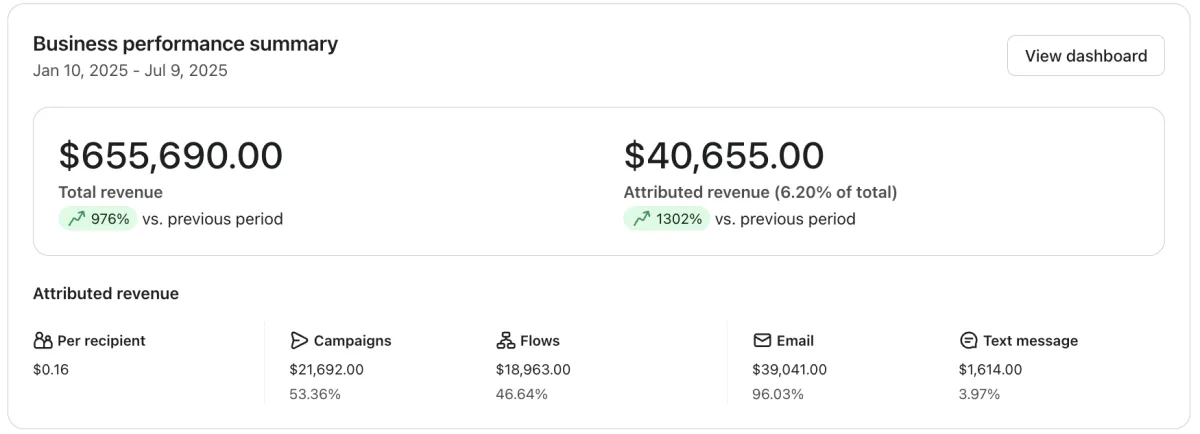This screenshot has height=434, width=1200.
Task: Open the Campaigns revenue label
Action: coord(352,341)
